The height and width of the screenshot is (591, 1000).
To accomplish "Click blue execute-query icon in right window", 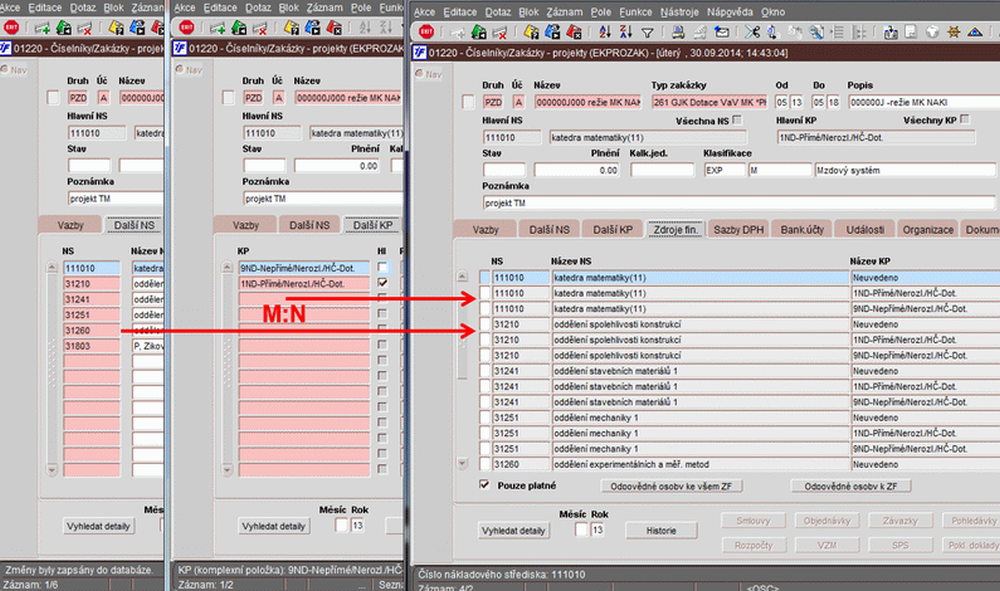I will [552, 31].
